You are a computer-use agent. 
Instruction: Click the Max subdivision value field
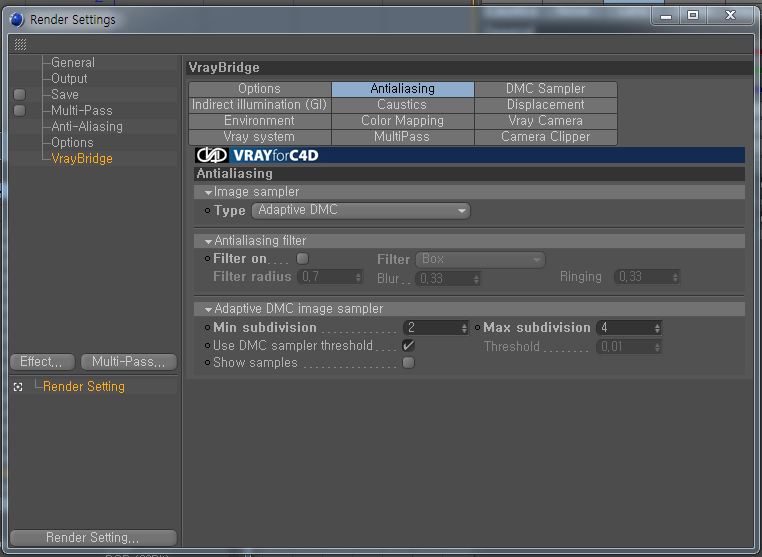pos(625,328)
